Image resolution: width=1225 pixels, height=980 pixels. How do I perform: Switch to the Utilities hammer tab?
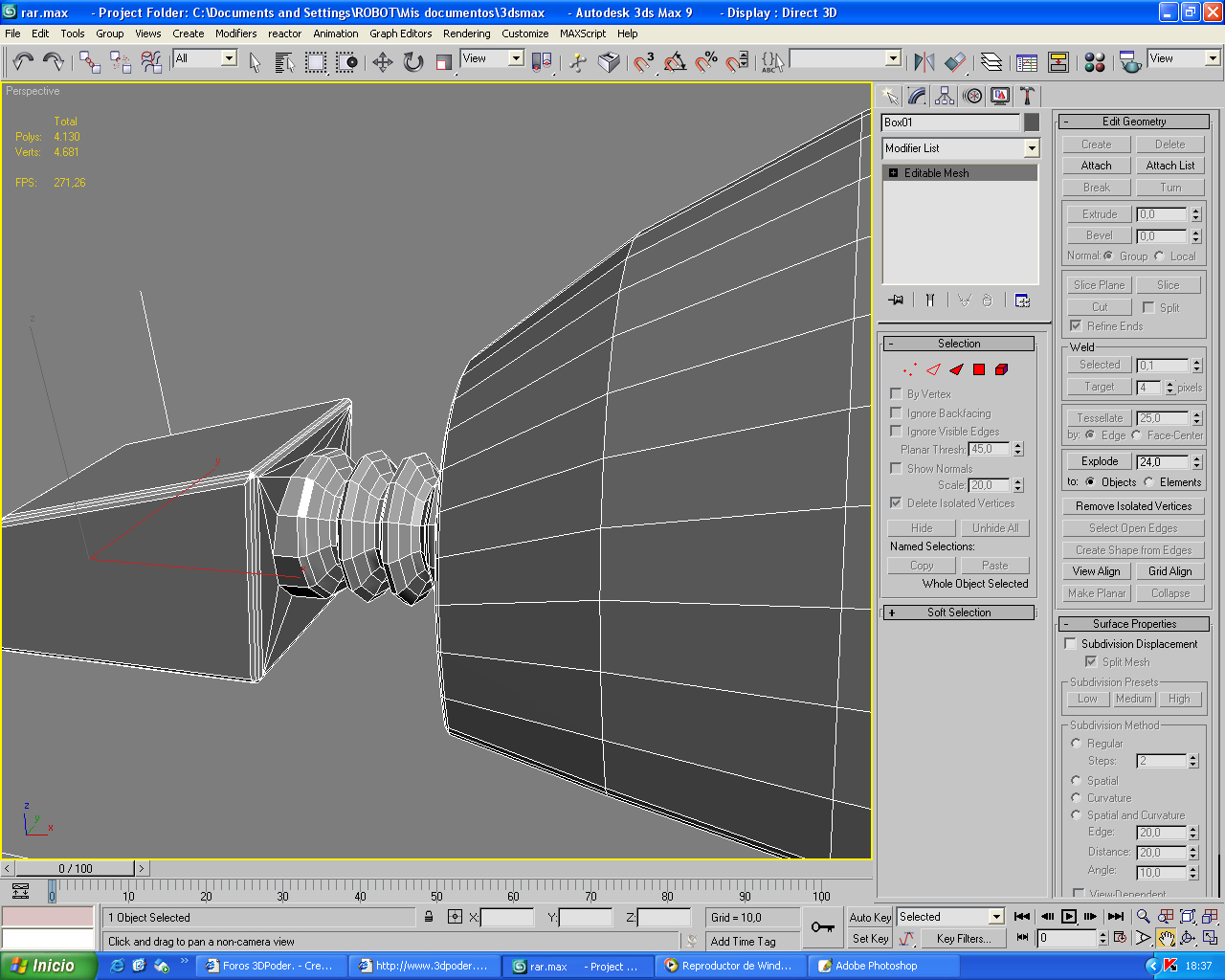click(1027, 96)
